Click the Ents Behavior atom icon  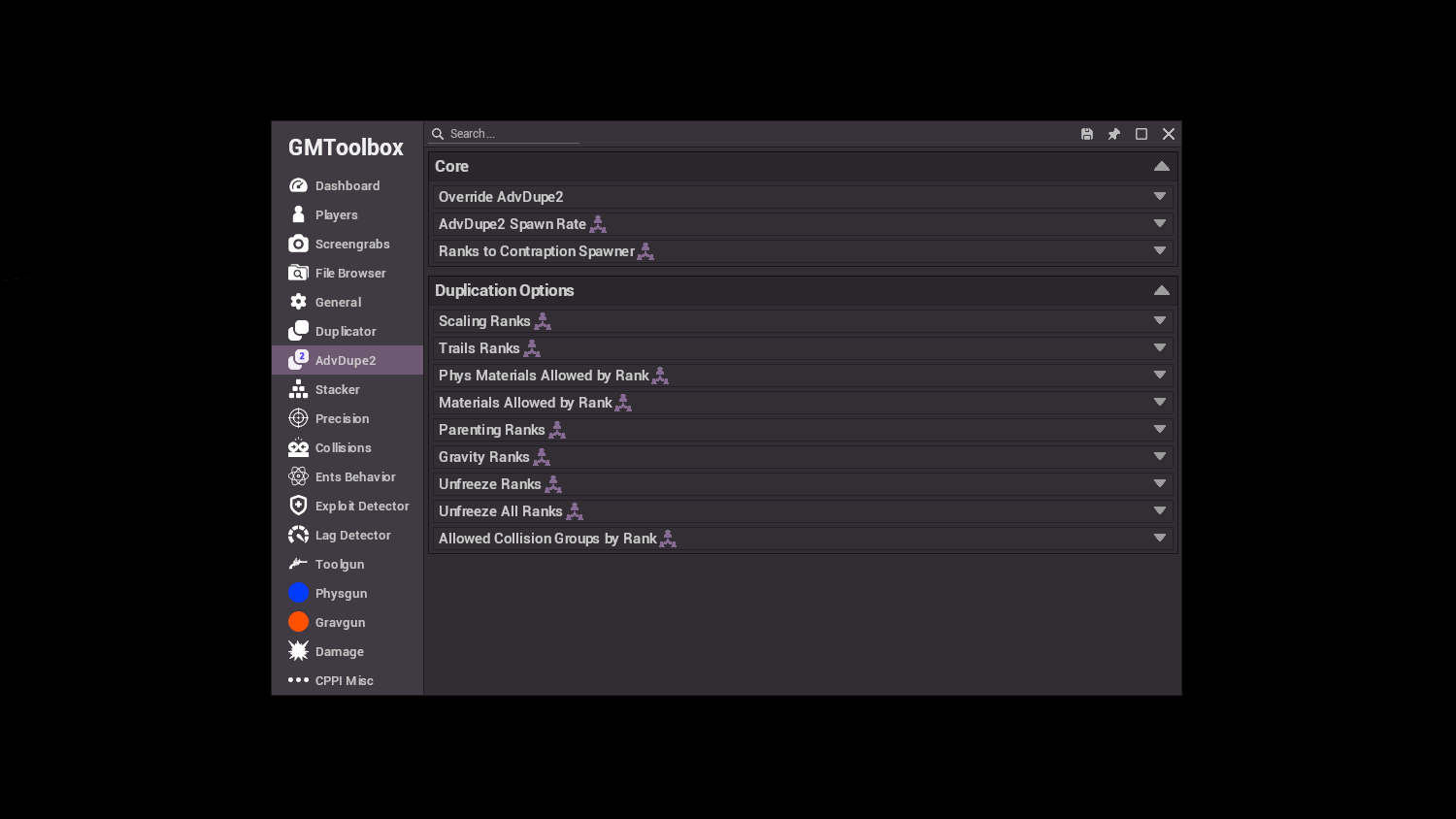coord(298,476)
